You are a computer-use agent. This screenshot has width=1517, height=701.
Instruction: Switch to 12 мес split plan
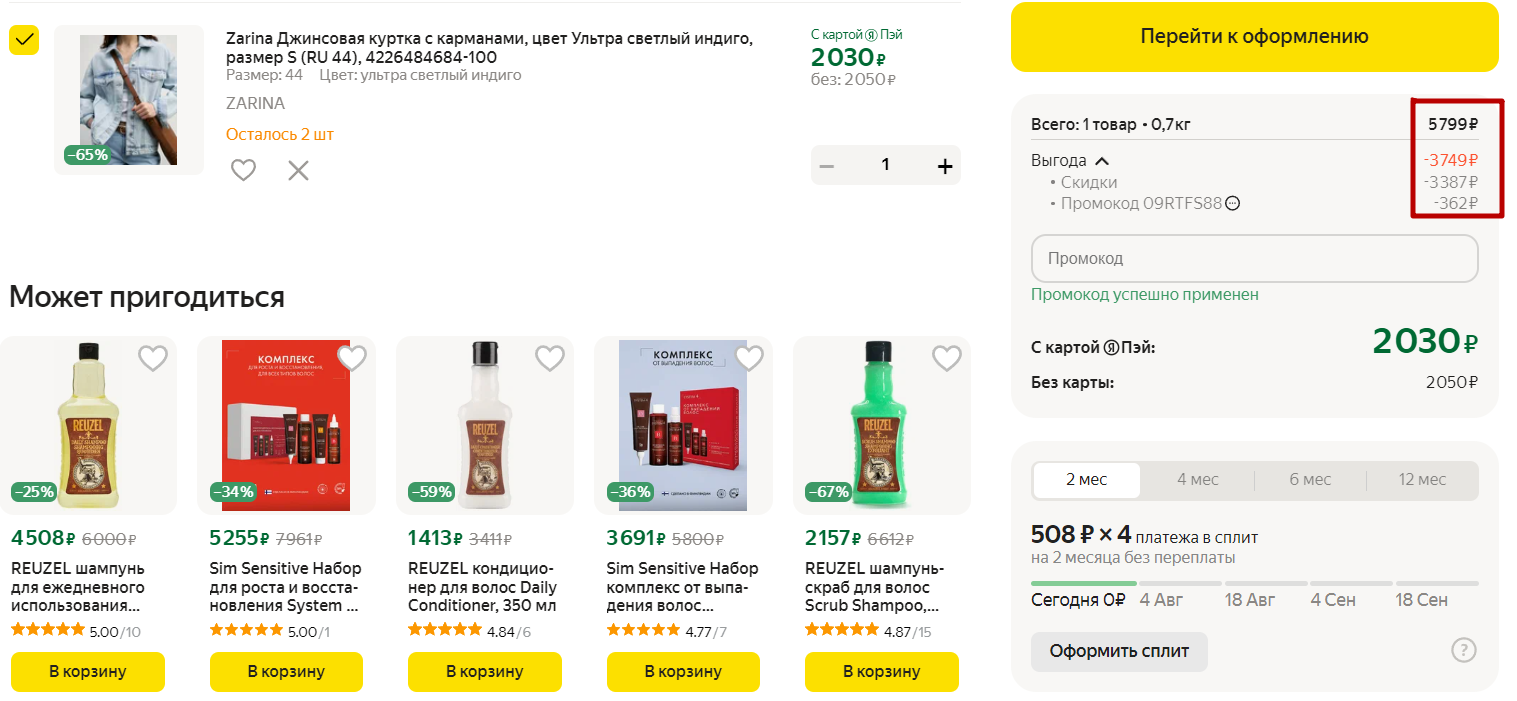click(x=1422, y=480)
